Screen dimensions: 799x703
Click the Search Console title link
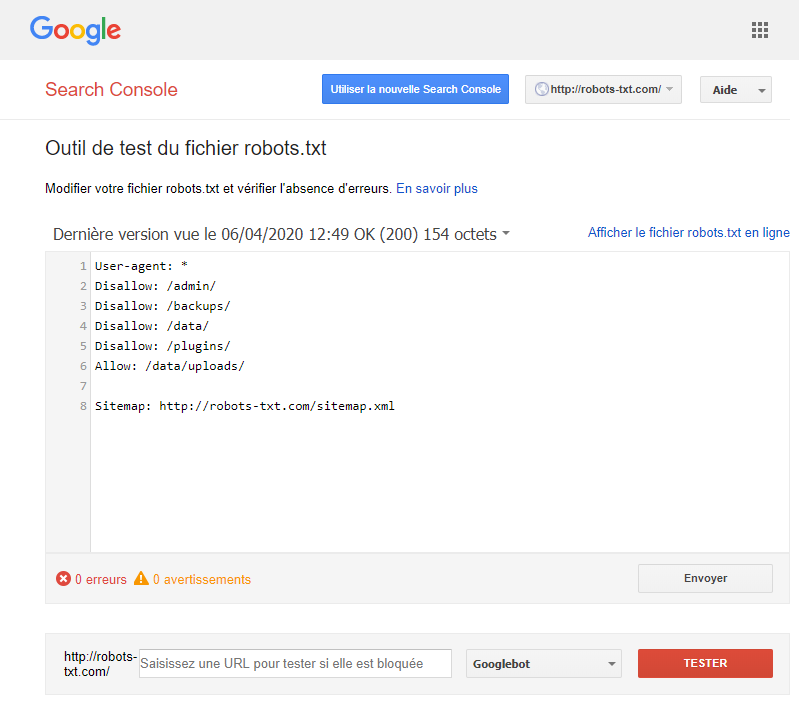(x=111, y=90)
